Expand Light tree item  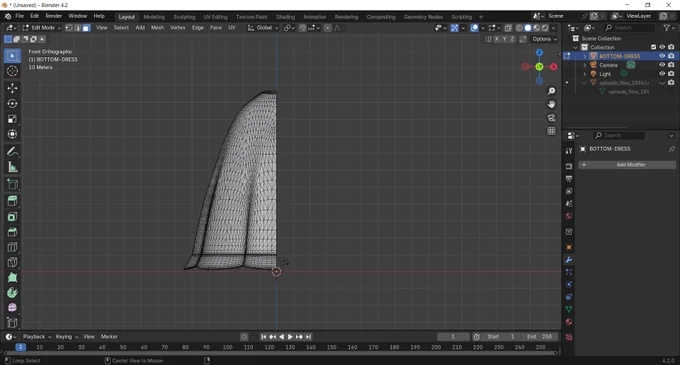585,74
